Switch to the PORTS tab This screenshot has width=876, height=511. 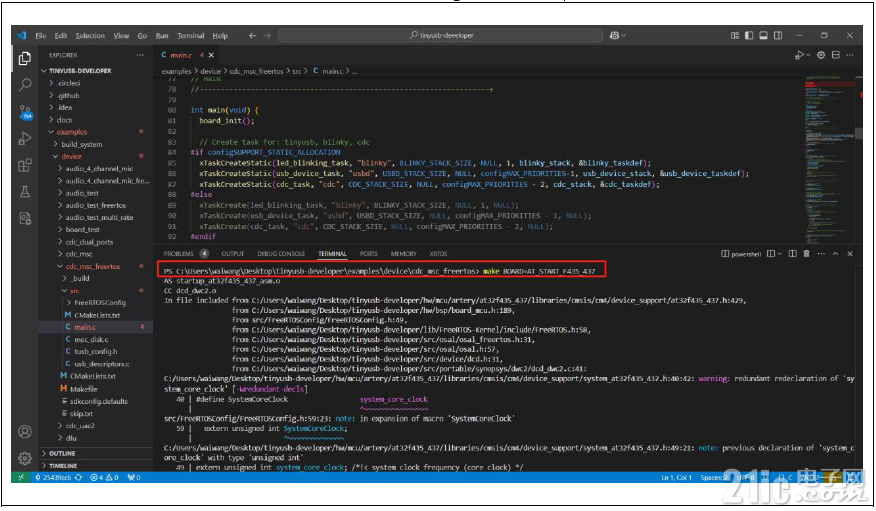coord(369,254)
